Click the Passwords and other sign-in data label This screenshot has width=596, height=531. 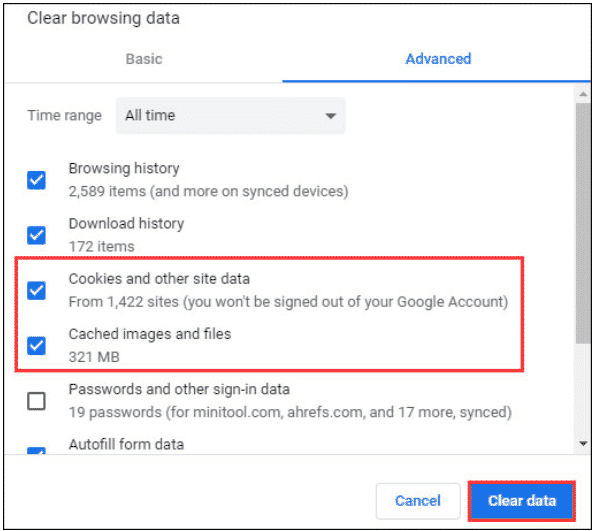179,389
